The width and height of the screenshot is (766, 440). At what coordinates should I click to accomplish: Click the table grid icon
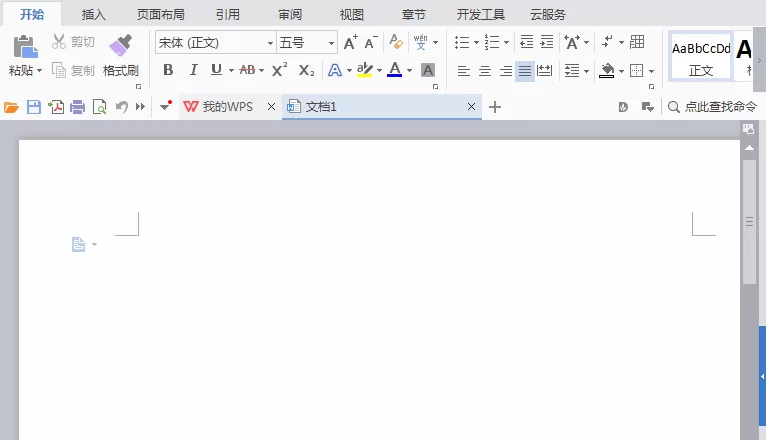point(637,42)
